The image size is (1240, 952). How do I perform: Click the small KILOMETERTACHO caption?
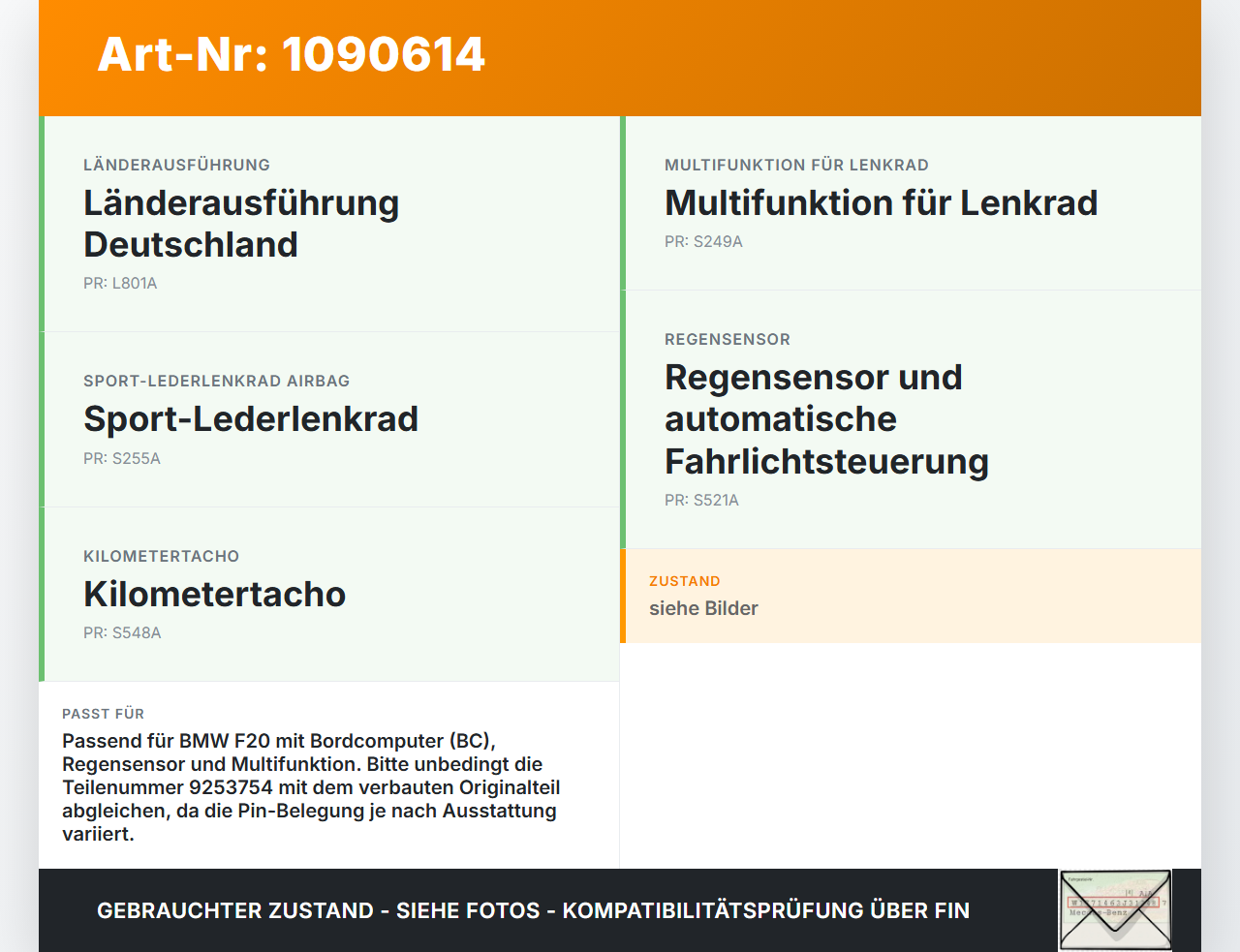pos(161,557)
